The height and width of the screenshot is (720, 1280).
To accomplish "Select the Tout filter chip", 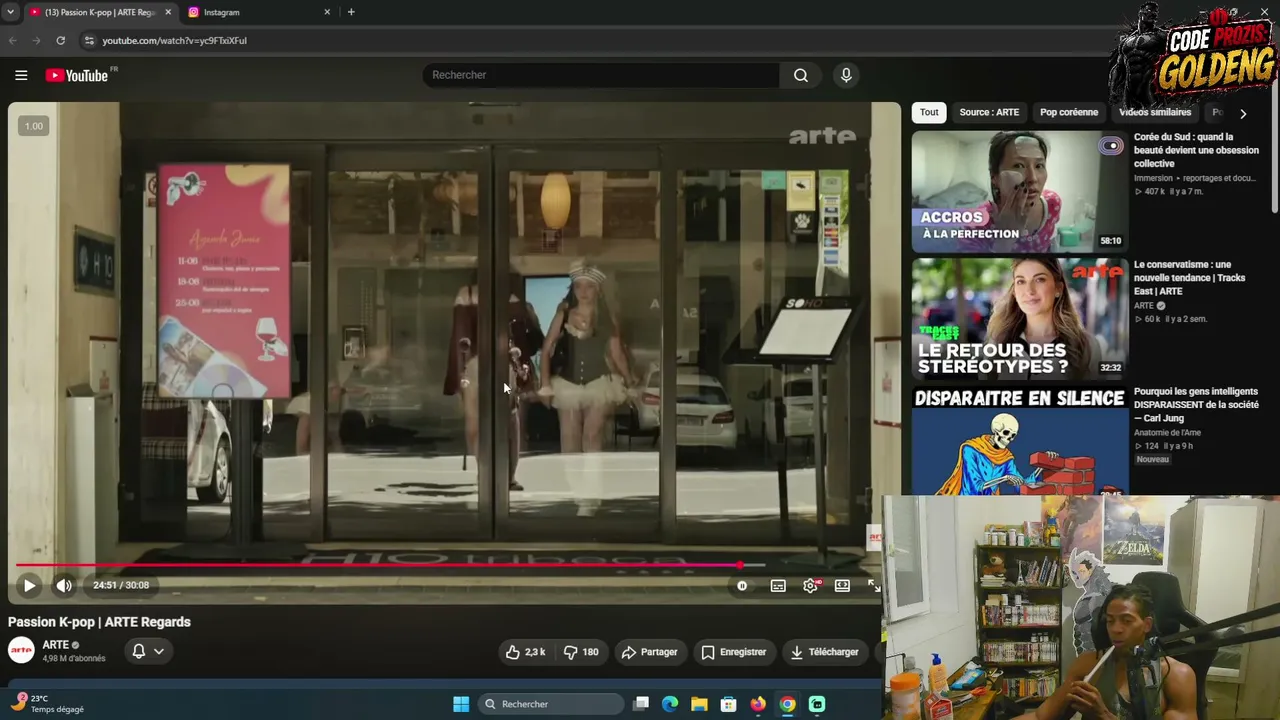I will [x=929, y=113].
